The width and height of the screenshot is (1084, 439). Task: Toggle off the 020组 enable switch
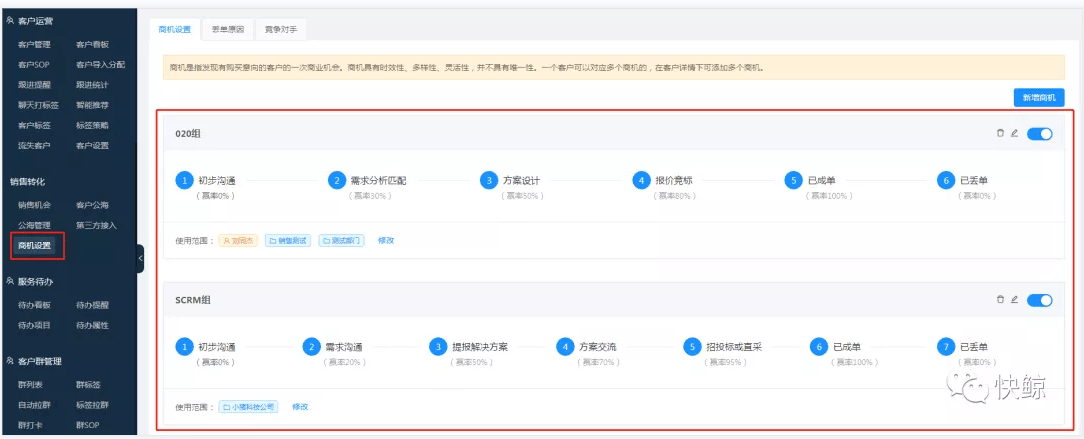tap(1039, 133)
